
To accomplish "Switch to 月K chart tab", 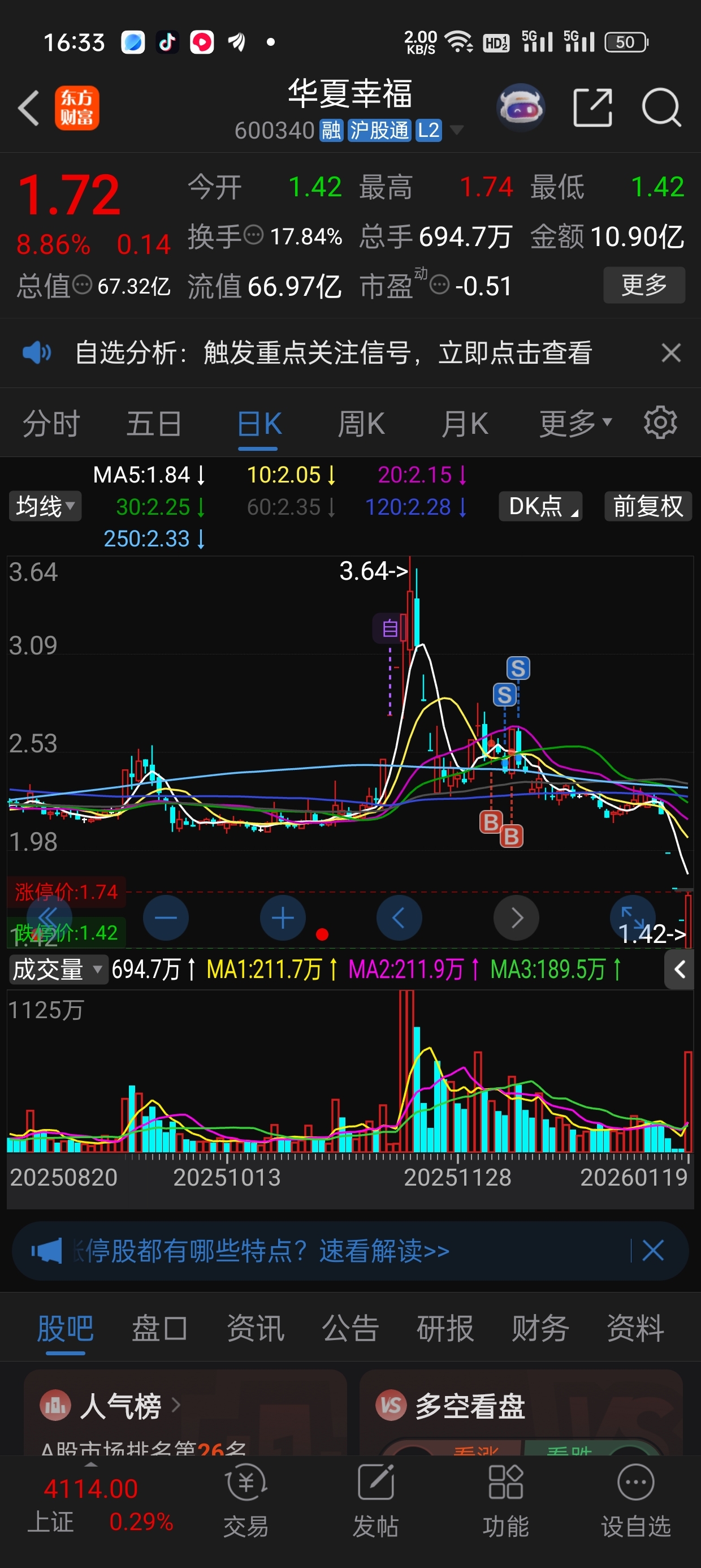I will coord(464,423).
